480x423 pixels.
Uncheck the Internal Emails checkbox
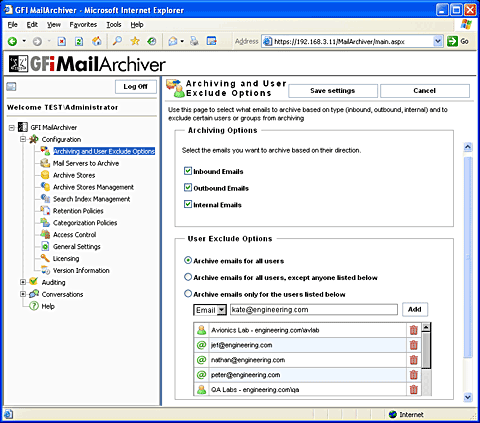coord(188,204)
